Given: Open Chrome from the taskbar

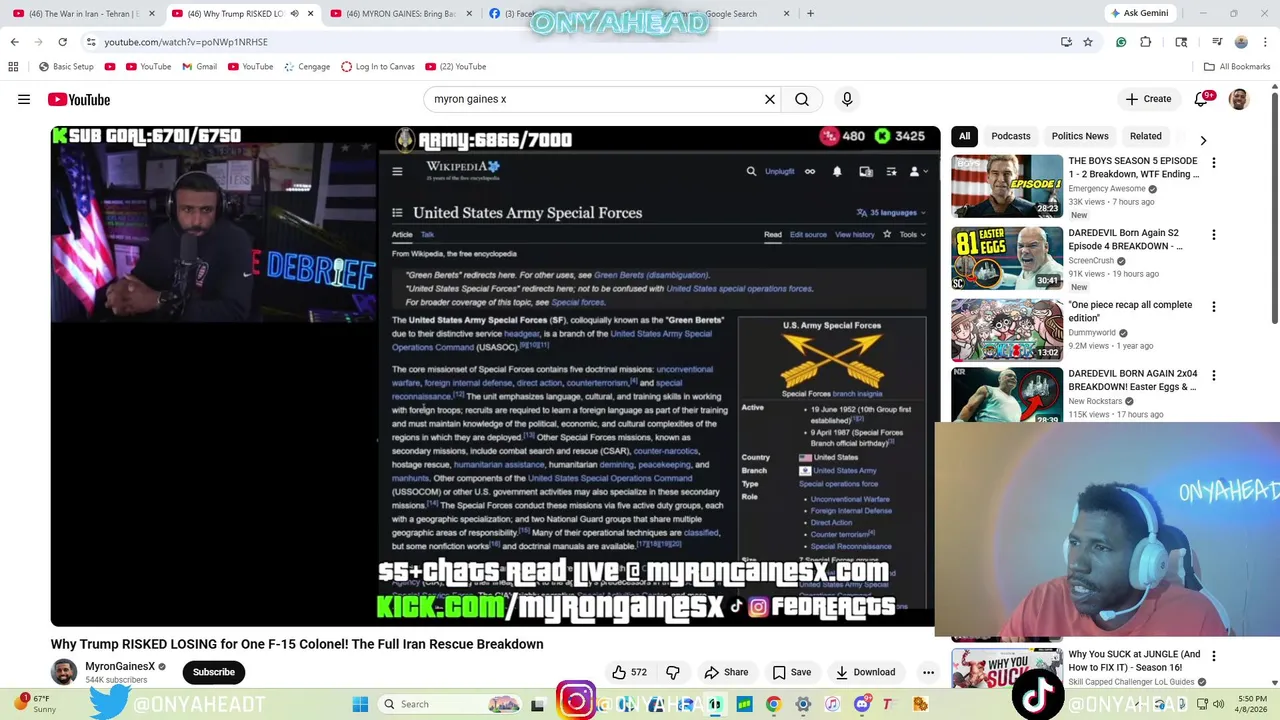Looking at the screenshot, I should 773,704.
